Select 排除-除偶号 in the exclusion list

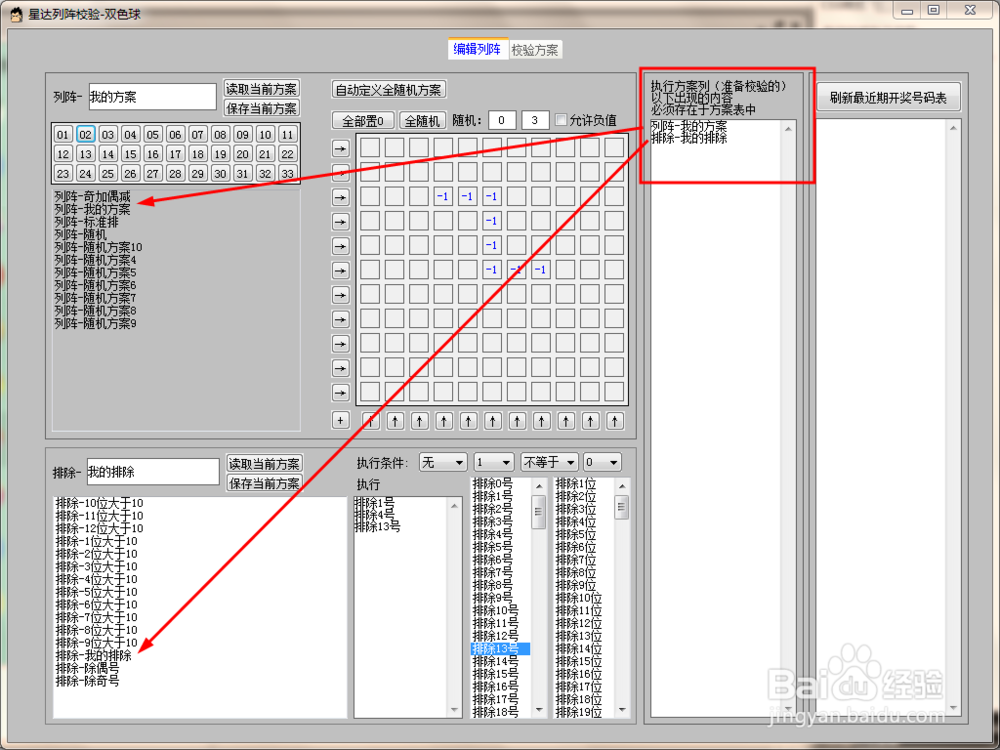[87, 668]
